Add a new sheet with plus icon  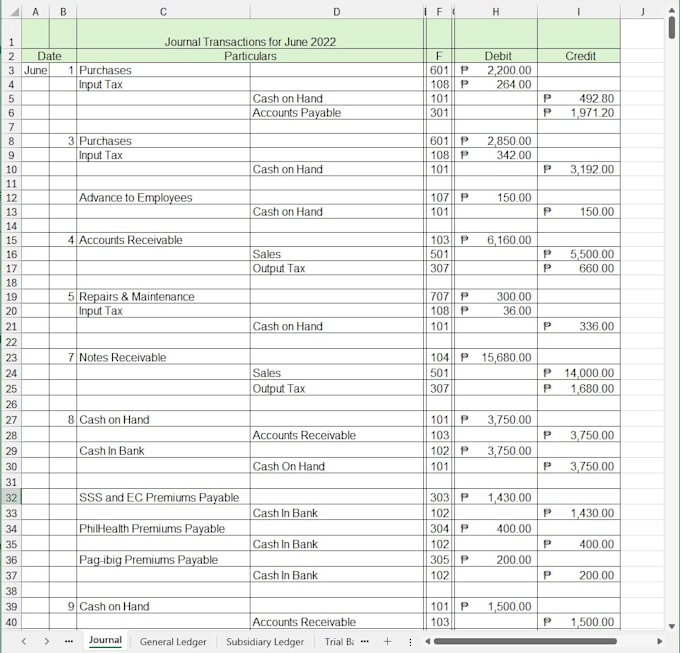pyautogui.click(x=387, y=641)
